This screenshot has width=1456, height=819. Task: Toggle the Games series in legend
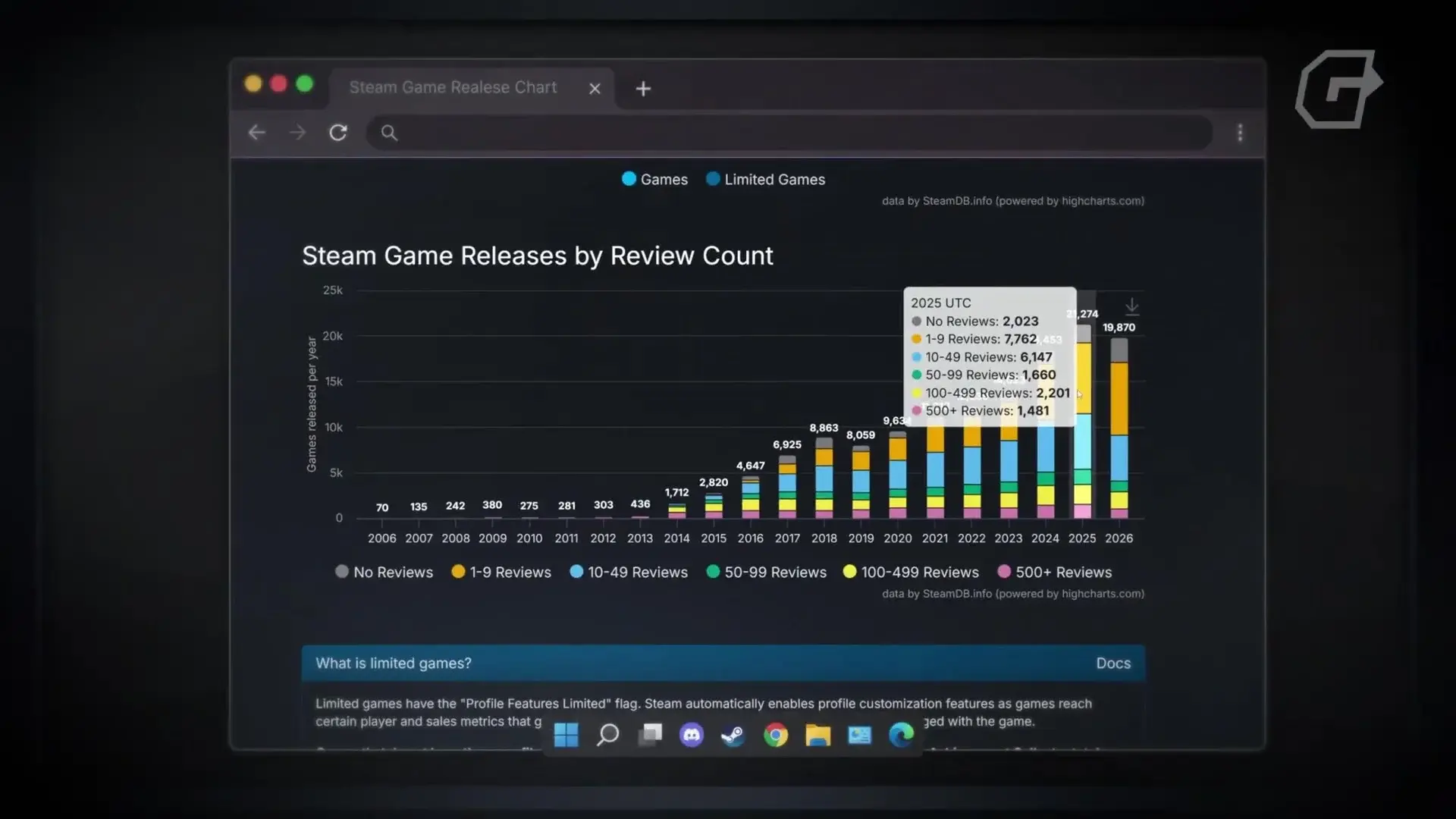coord(654,180)
